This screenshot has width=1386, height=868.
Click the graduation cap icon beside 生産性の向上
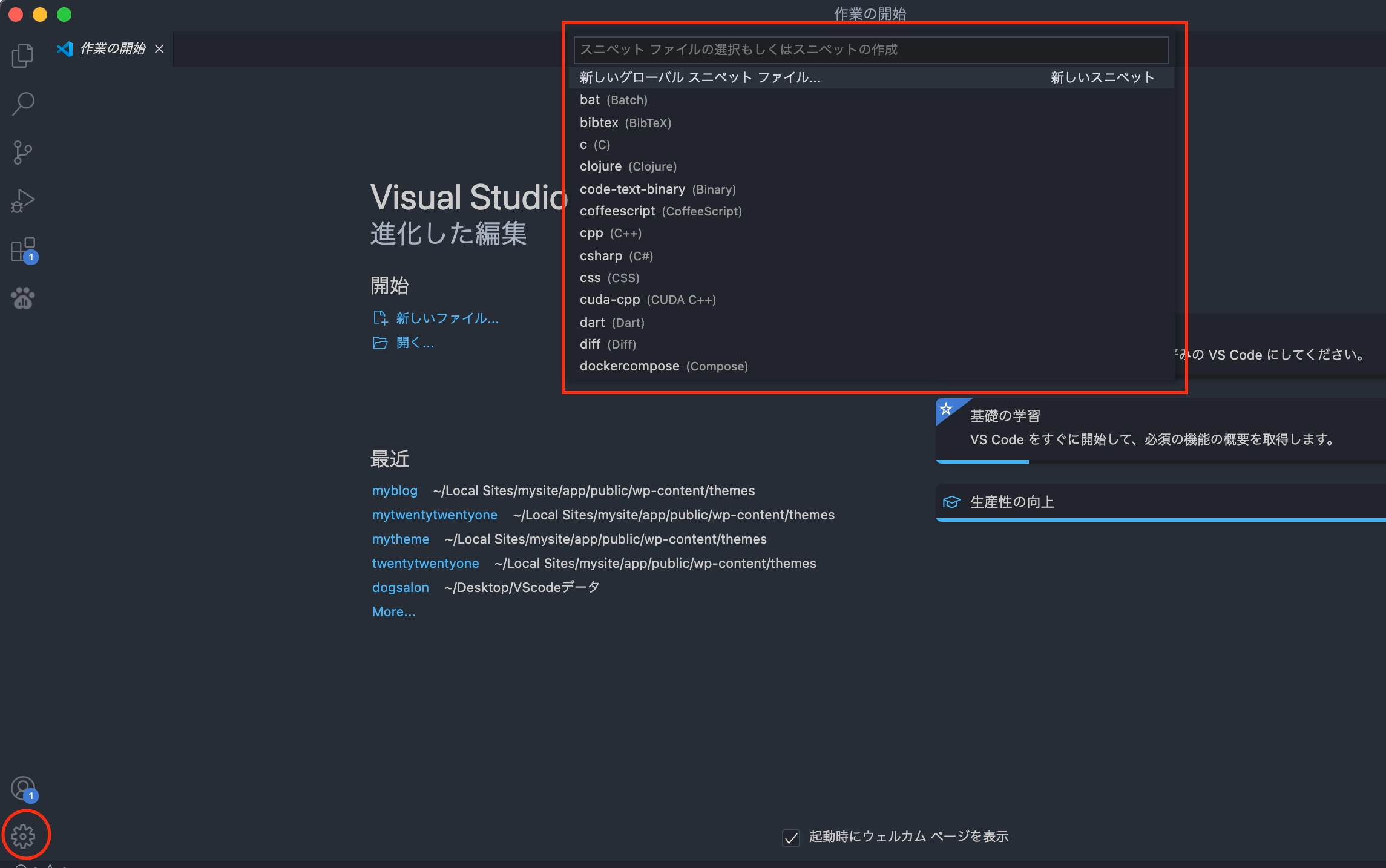coord(951,502)
